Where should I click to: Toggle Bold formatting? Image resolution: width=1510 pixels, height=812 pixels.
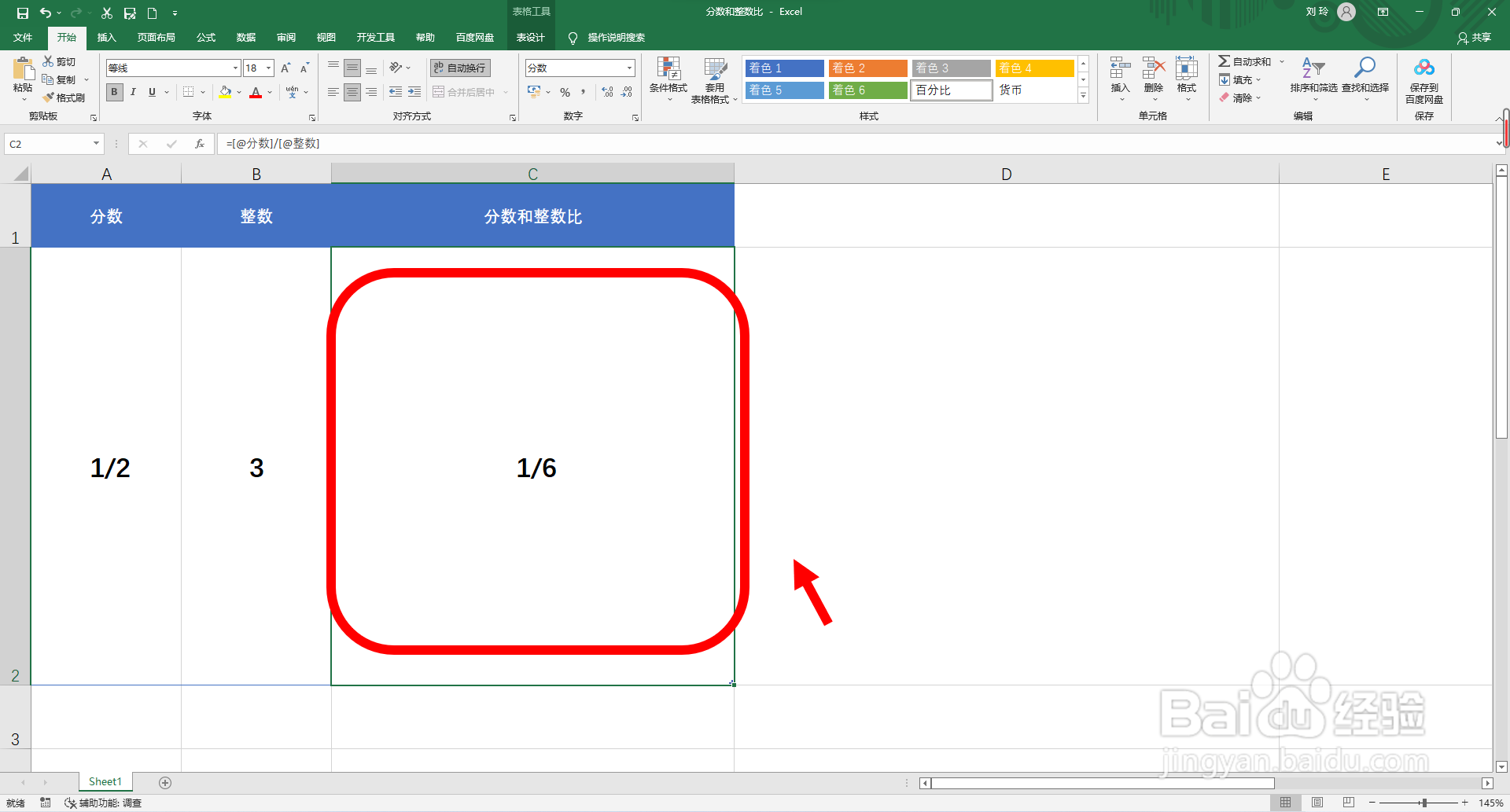click(115, 92)
